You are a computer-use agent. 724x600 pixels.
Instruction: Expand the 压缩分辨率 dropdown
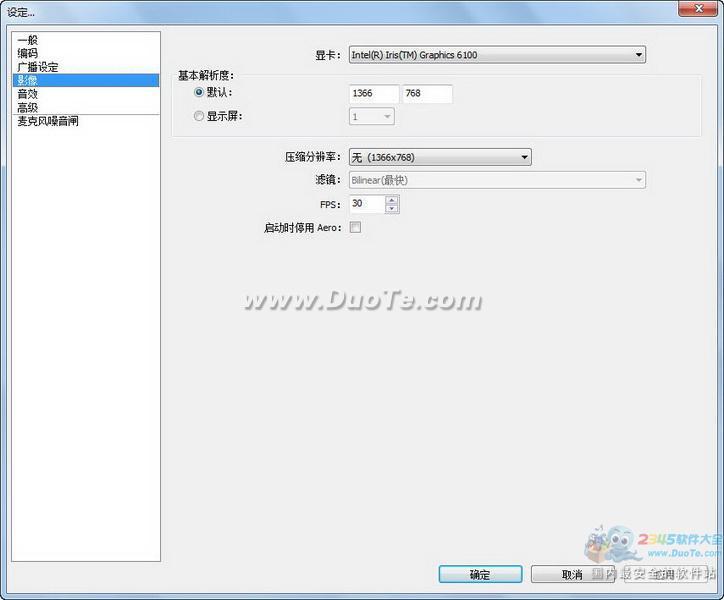pos(440,158)
